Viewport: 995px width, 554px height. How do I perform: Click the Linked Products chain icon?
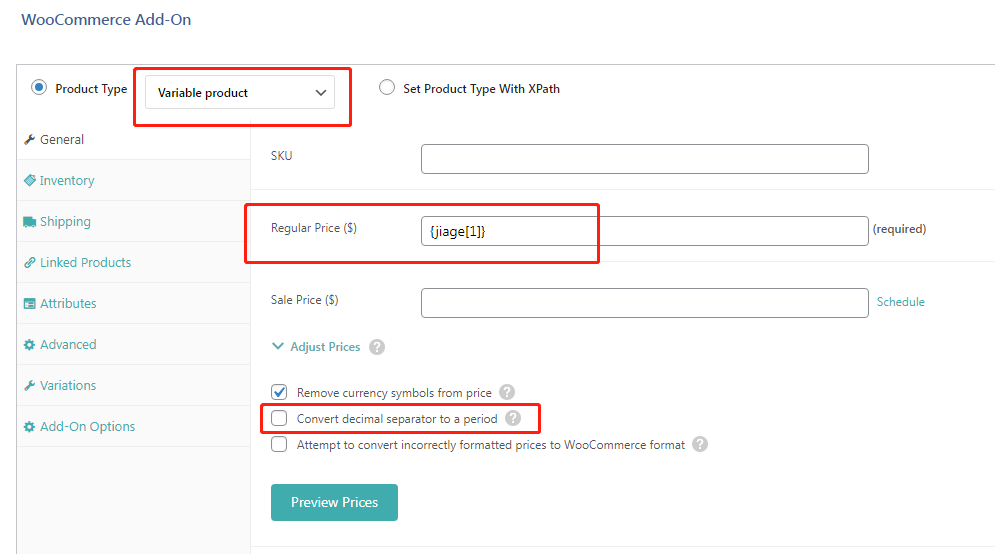tap(29, 263)
